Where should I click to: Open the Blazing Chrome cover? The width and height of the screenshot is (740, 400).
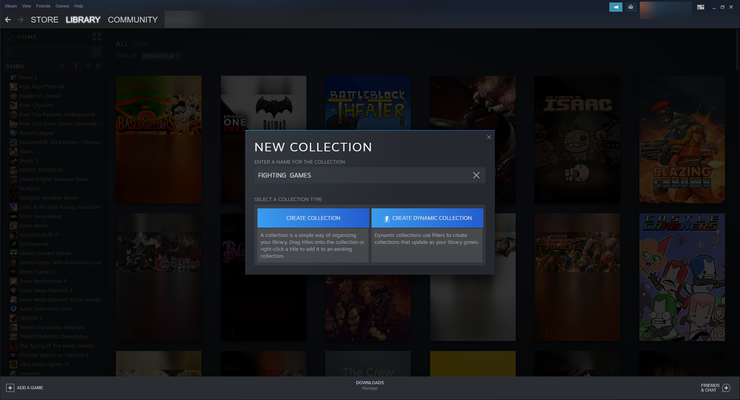click(x=682, y=140)
